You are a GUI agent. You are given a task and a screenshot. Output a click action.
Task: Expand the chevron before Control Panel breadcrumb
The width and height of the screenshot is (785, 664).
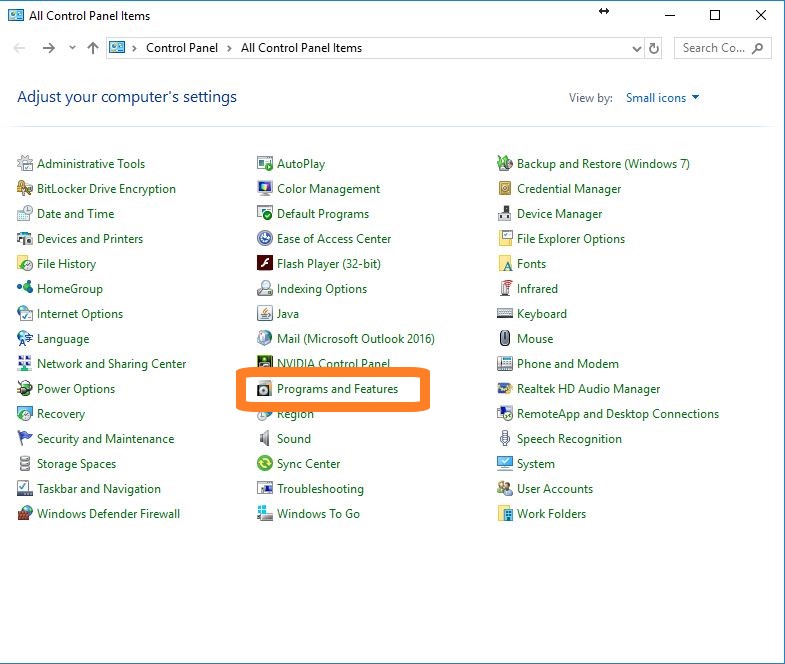coord(134,48)
